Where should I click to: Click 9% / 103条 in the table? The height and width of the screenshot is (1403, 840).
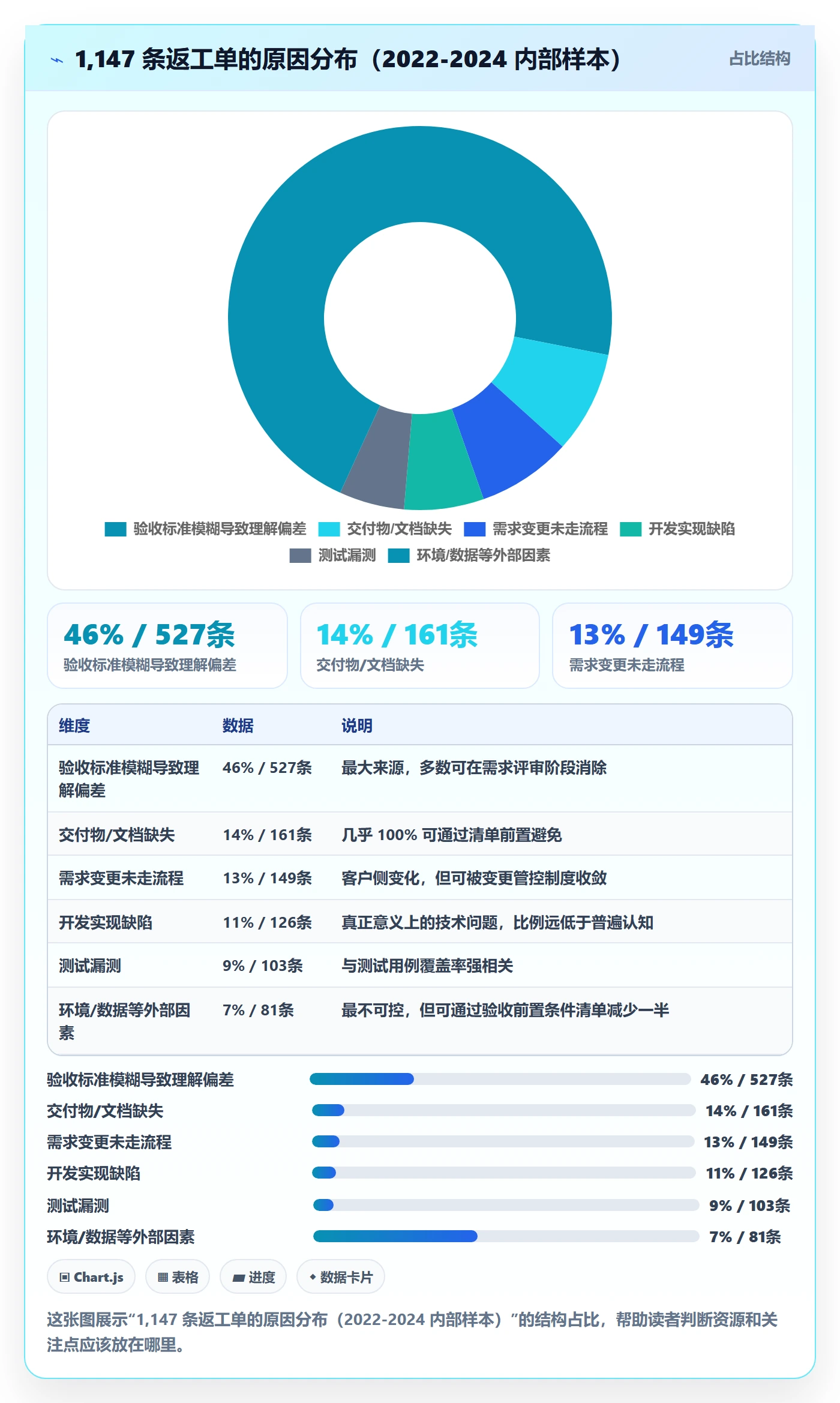263,966
